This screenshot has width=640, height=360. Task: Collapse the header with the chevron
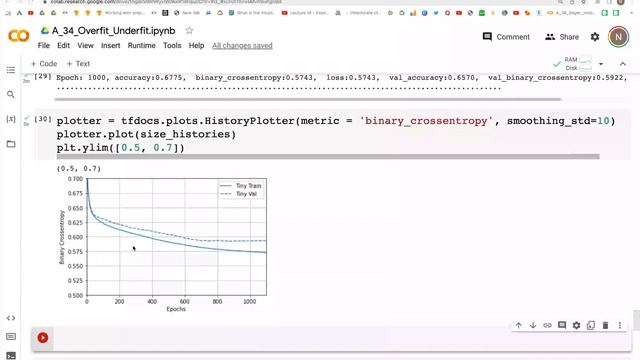pyautogui.click(x=622, y=64)
